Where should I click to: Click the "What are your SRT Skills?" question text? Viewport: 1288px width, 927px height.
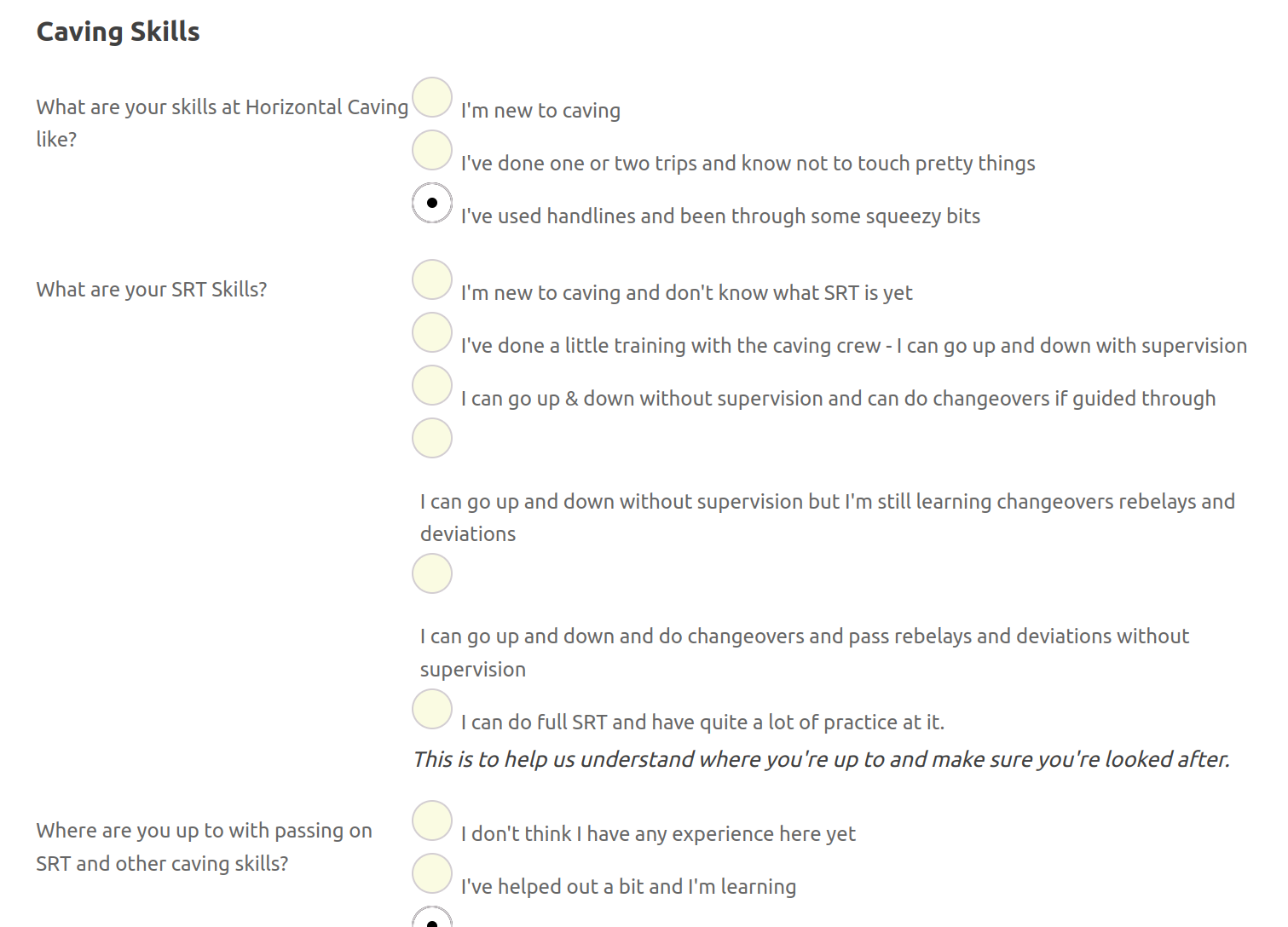point(151,289)
